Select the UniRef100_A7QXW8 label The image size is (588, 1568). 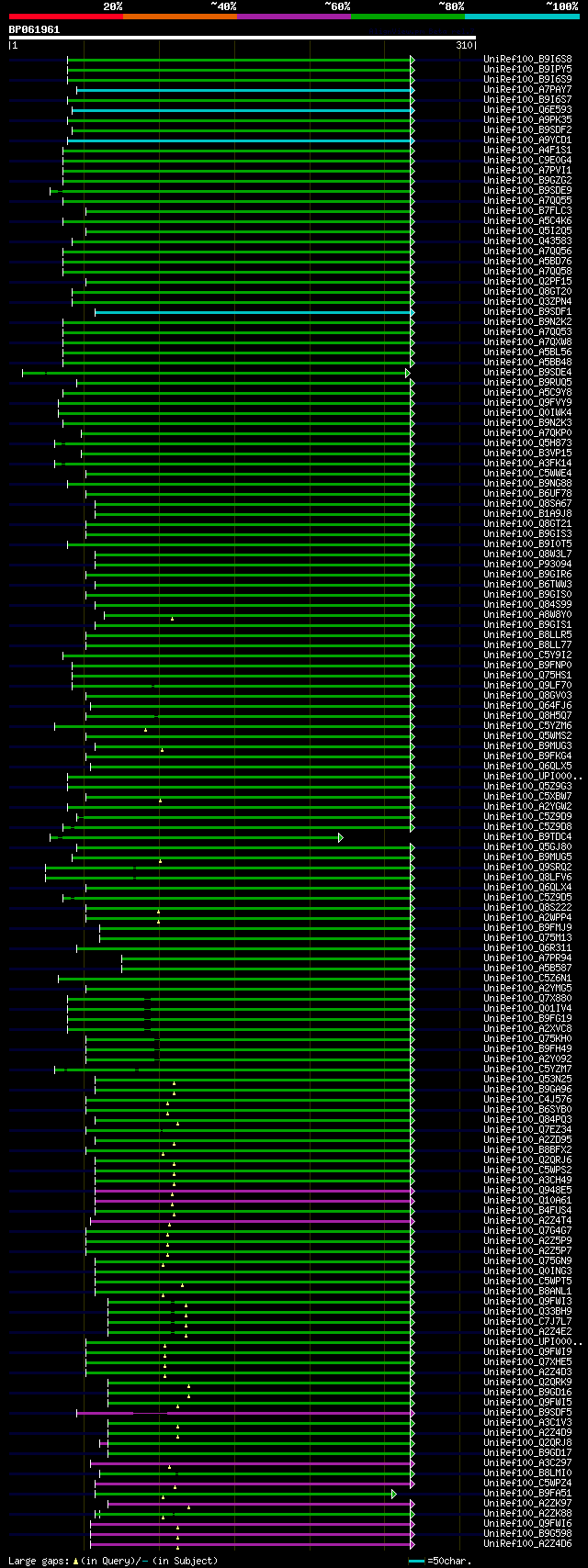tap(527, 342)
